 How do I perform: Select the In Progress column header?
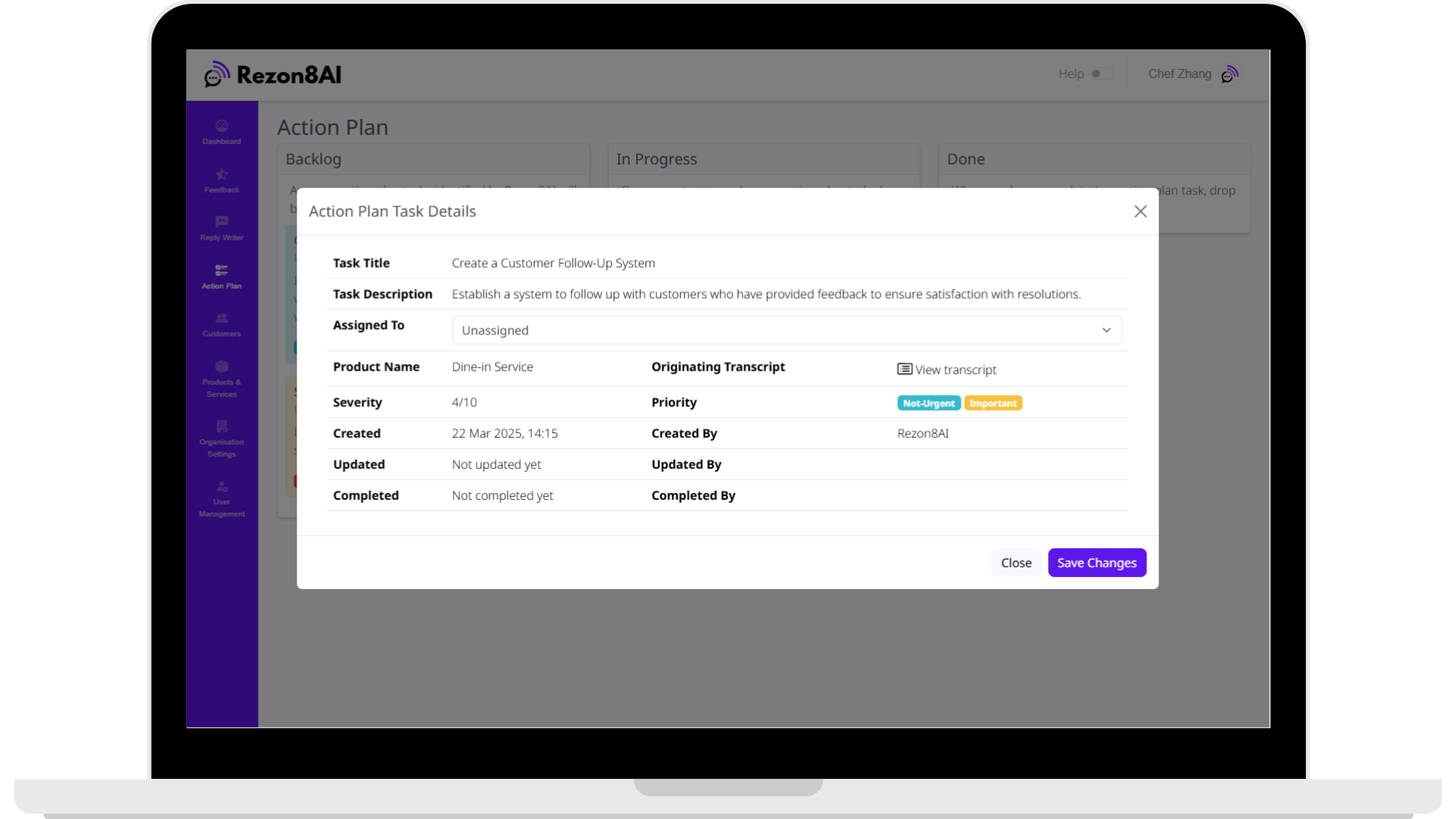(657, 159)
